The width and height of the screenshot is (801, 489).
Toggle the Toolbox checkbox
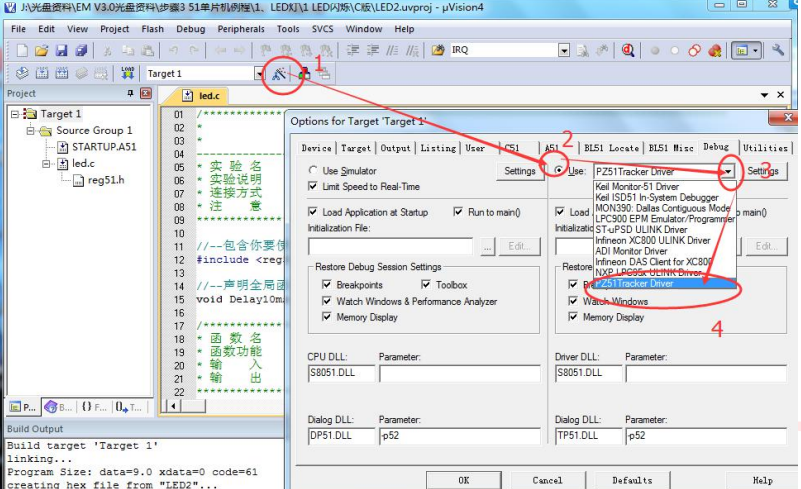[x=426, y=284]
